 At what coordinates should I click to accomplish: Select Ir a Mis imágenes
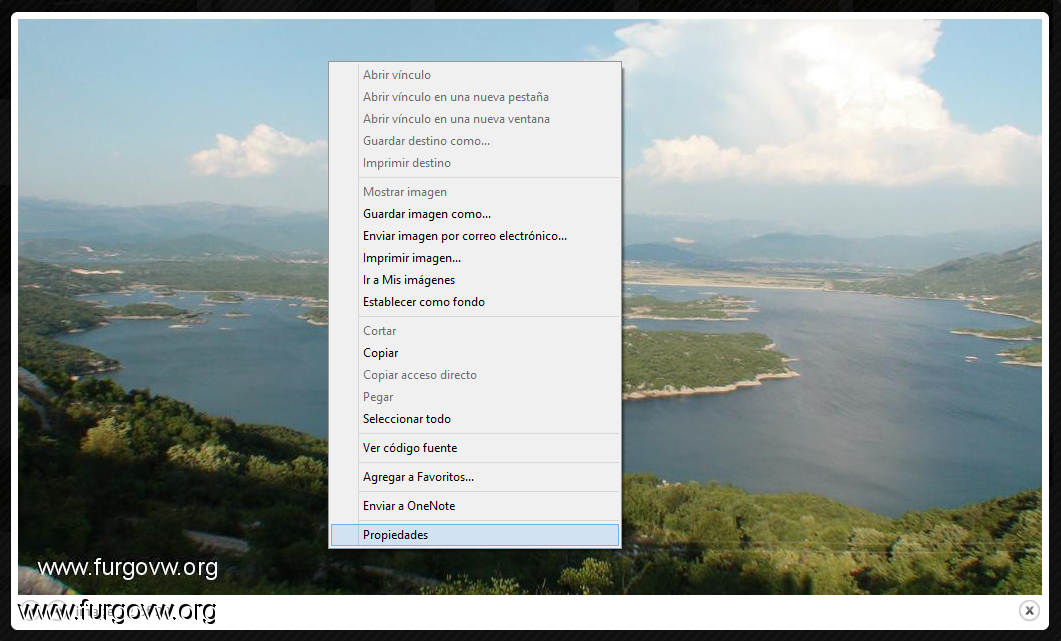point(475,280)
